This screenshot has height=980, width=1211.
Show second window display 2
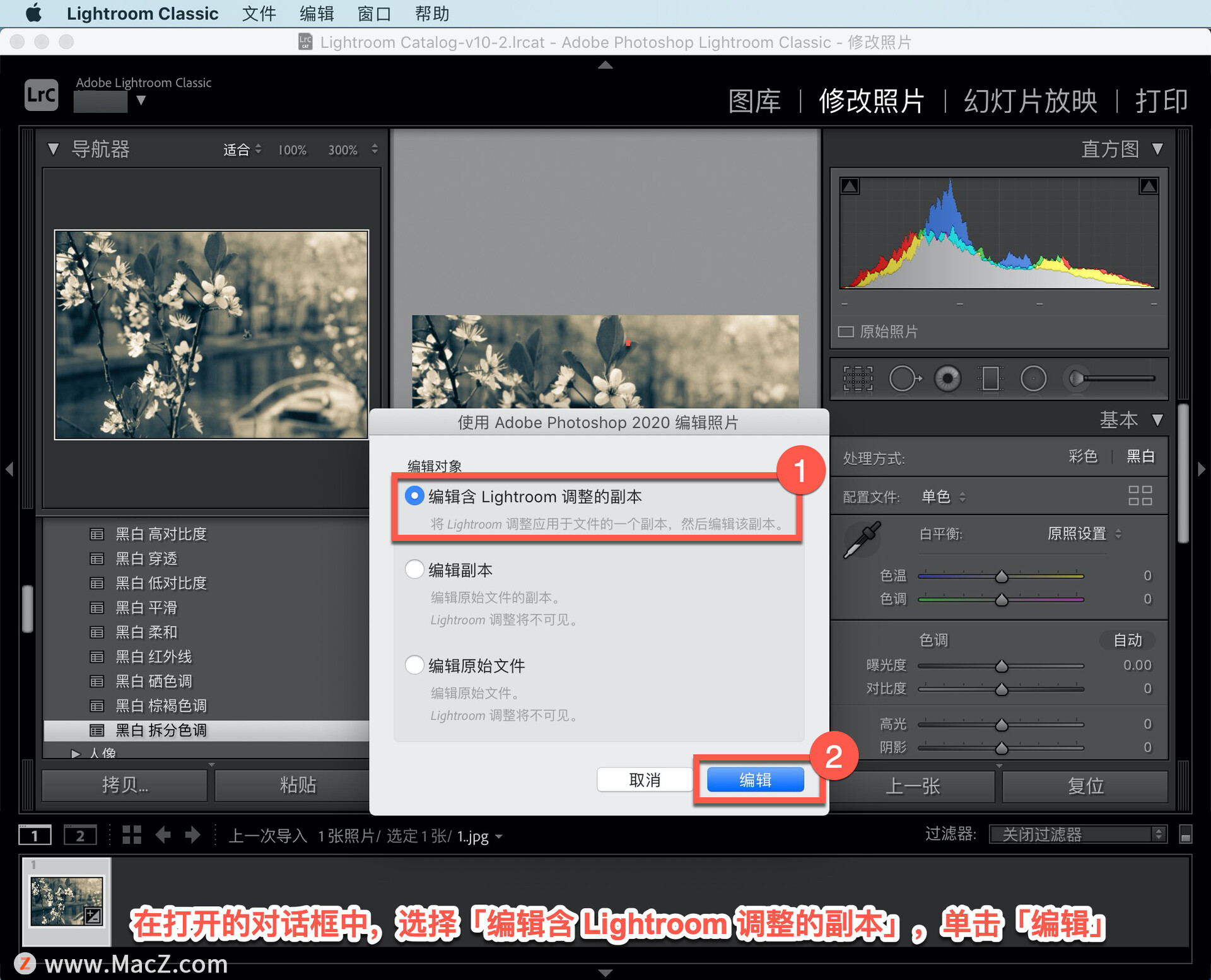[x=80, y=836]
